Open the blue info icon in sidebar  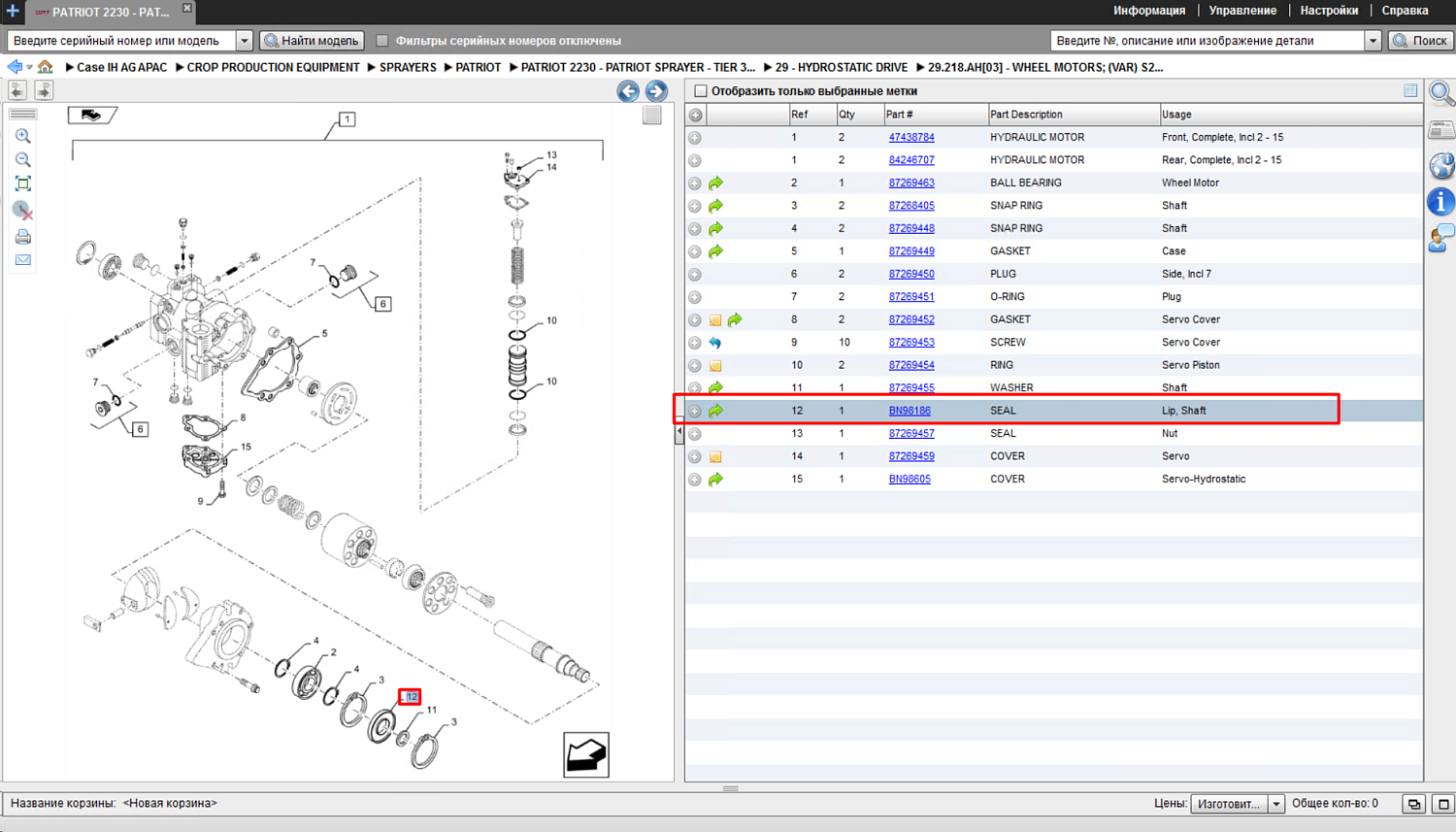click(1441, 202)
